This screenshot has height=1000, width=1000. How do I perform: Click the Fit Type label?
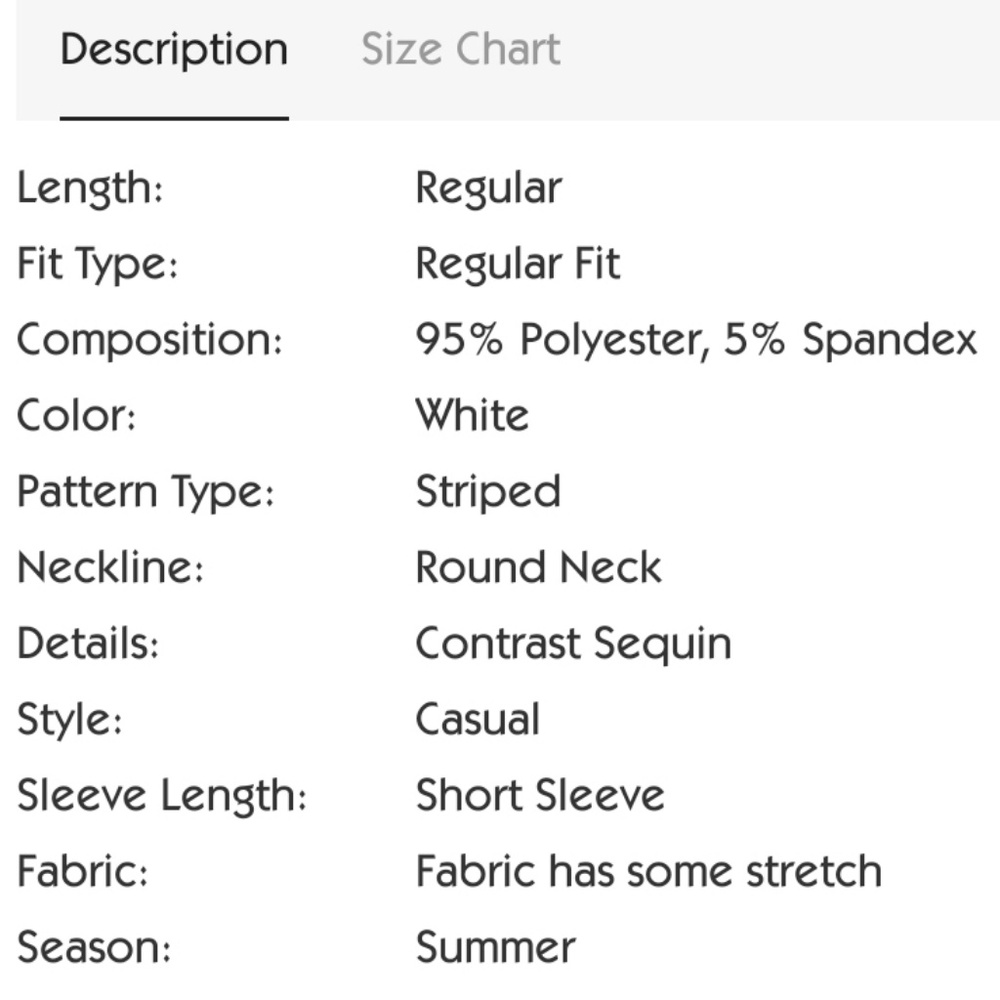coord(97,265)
